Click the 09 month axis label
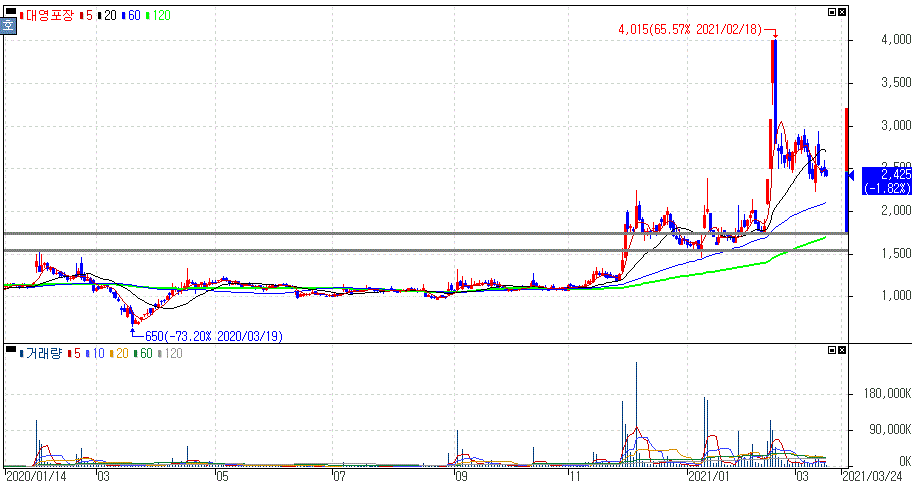The width and height of the screenshot is (912, 482). [461, 476]
